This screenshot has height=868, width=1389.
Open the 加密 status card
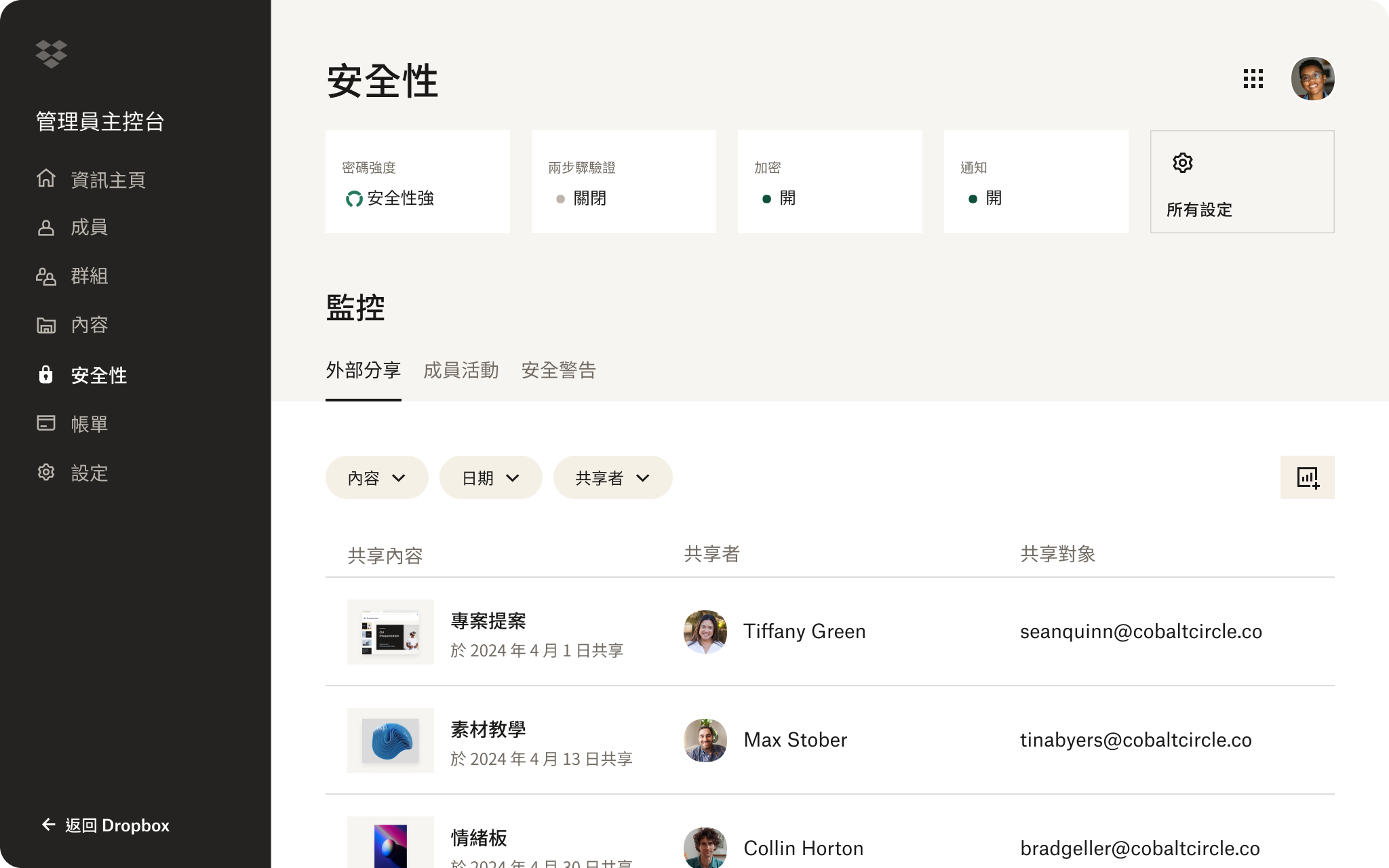[830, 182]
